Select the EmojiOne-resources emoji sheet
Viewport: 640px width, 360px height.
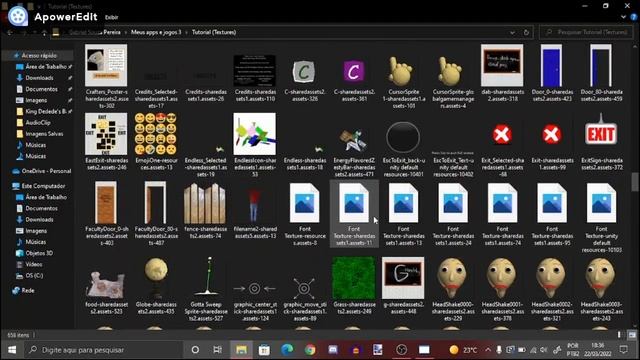pyautogui.click(x=156, y=134)
